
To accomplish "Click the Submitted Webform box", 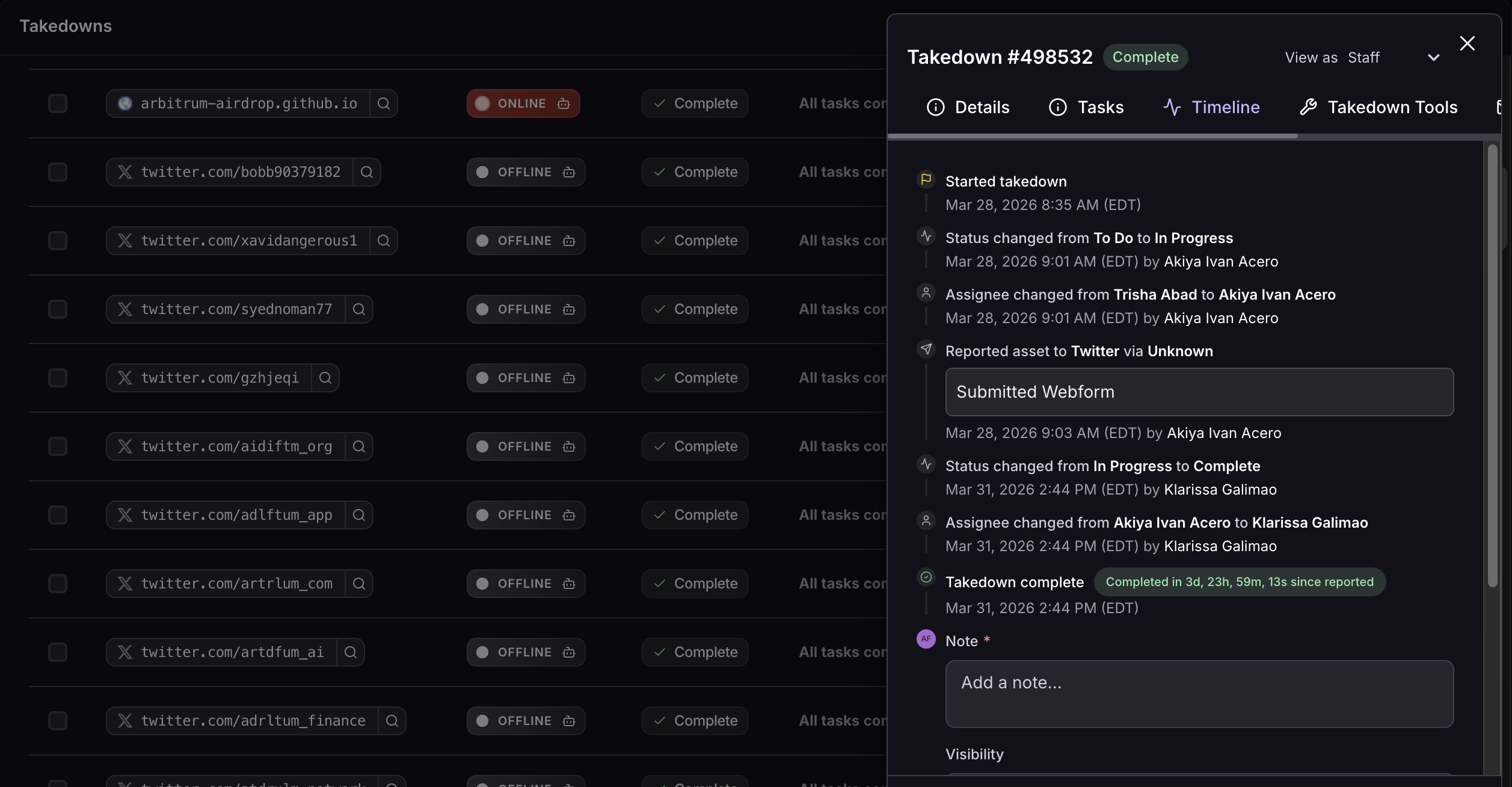I will [1199, 392].
